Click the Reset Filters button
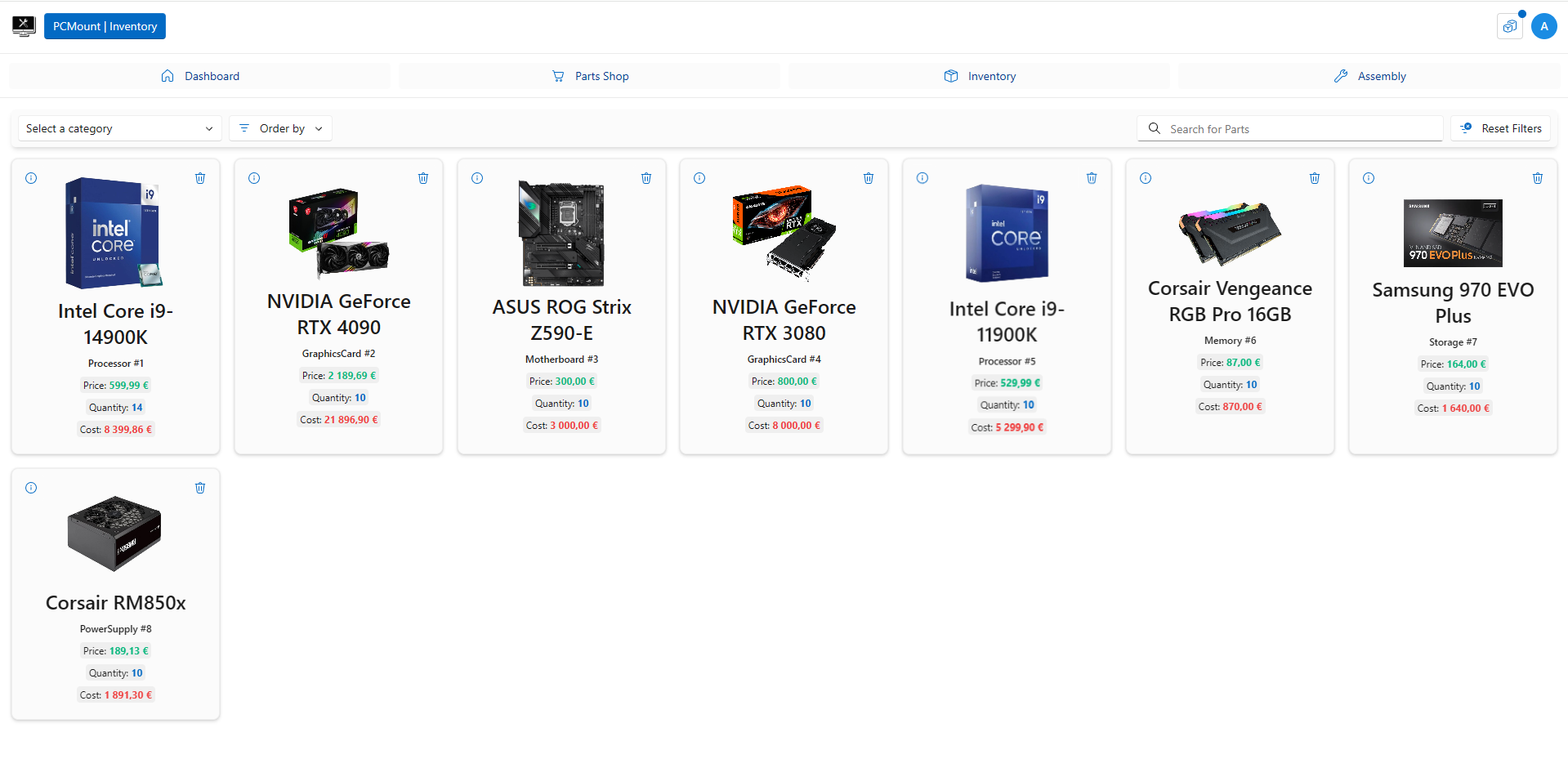1568x768 pixels. click(x=1500, y=128)
